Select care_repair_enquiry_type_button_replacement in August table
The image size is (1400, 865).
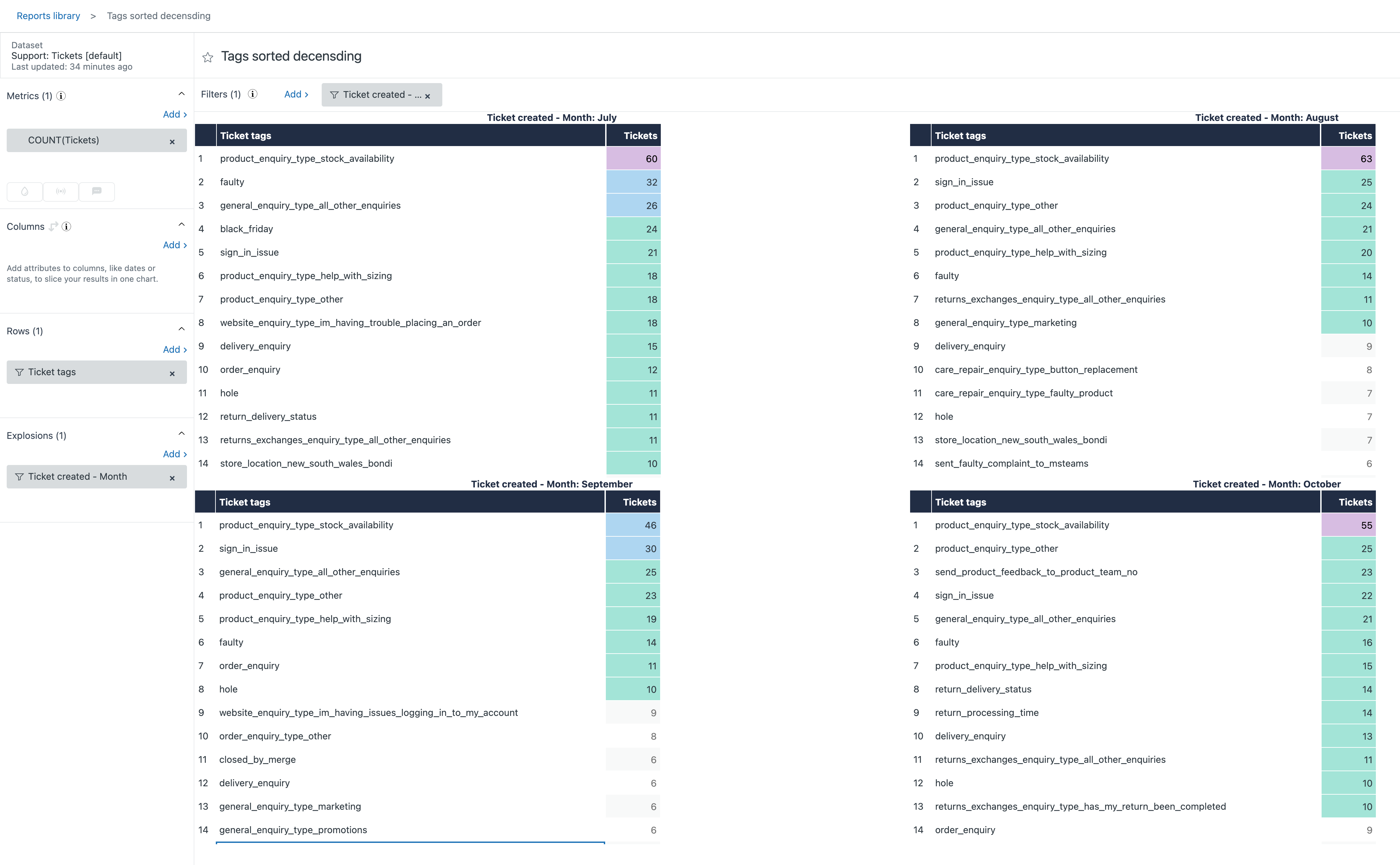pos(1036,370)
